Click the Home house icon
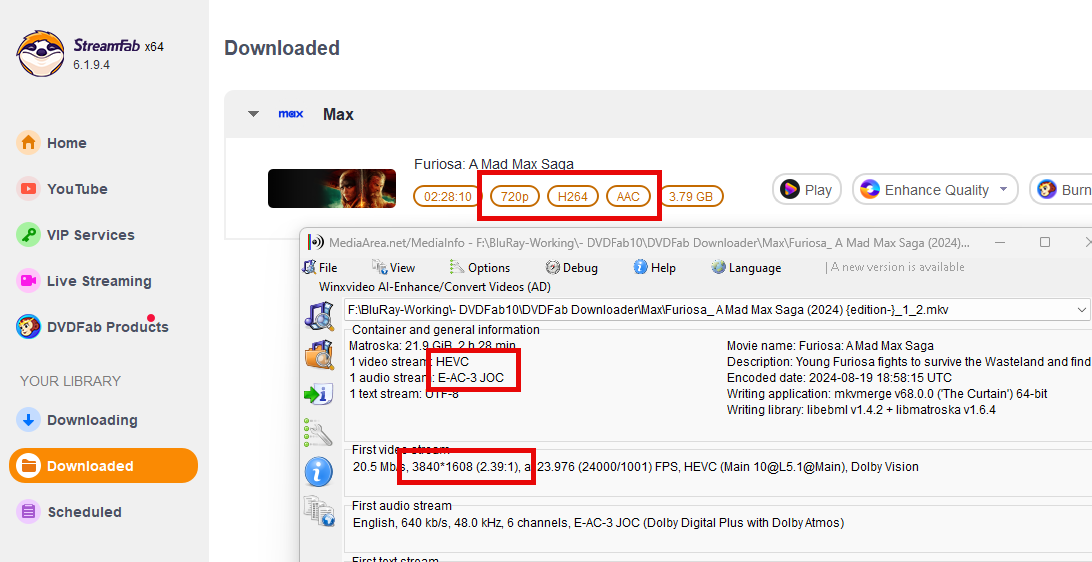 point(29,143)
